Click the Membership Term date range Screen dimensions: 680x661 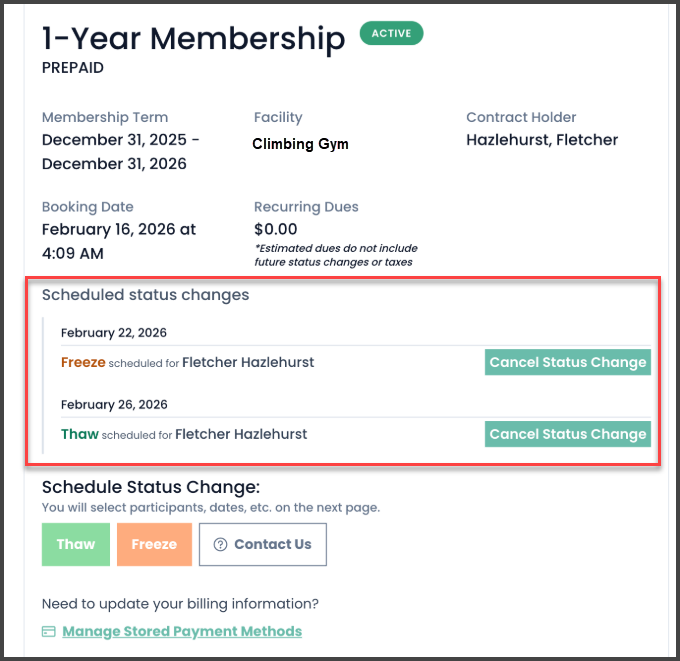coord(120,152)
